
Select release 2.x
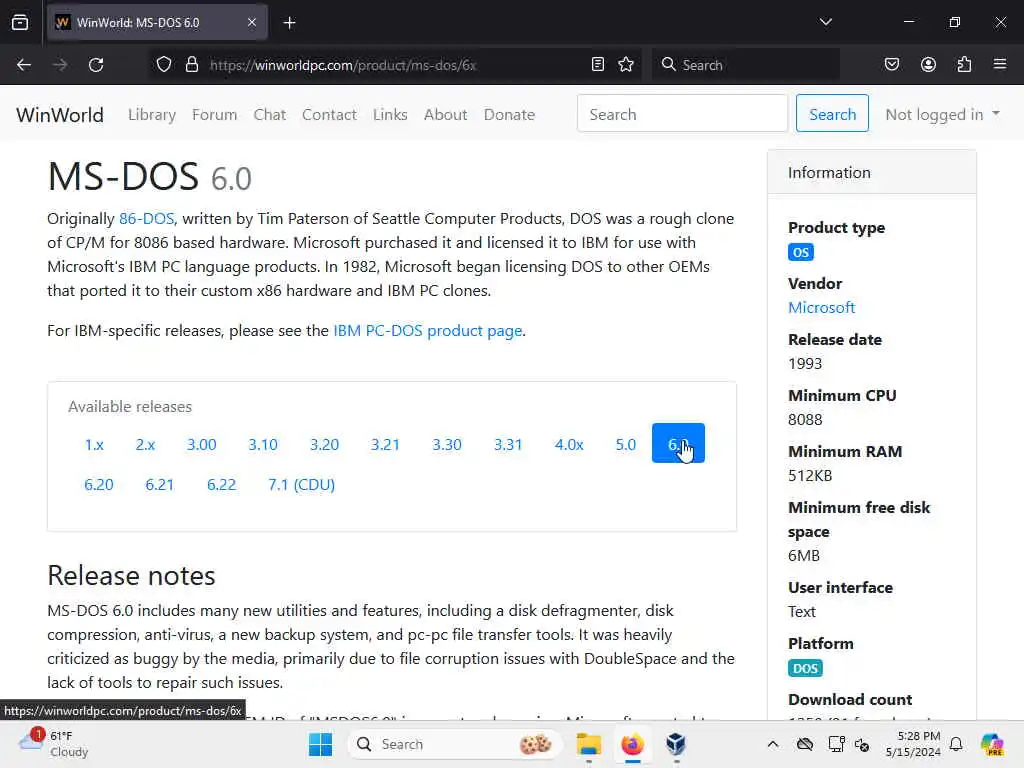145,444
